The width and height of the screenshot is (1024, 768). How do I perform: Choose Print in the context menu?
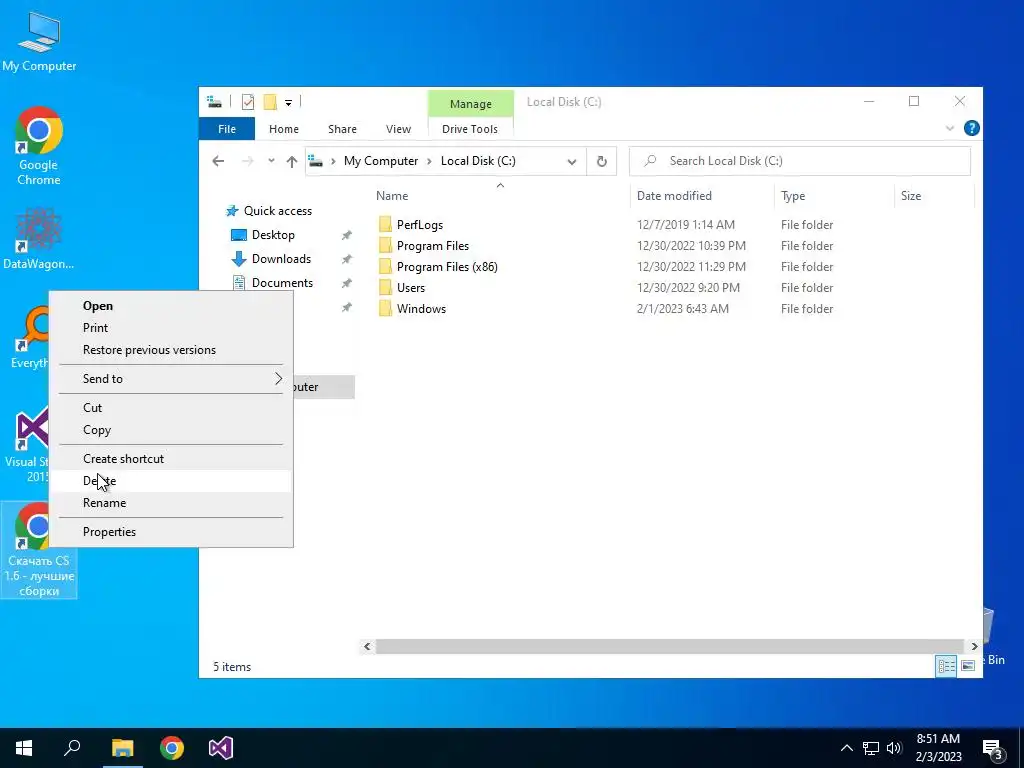click(171, 328)
